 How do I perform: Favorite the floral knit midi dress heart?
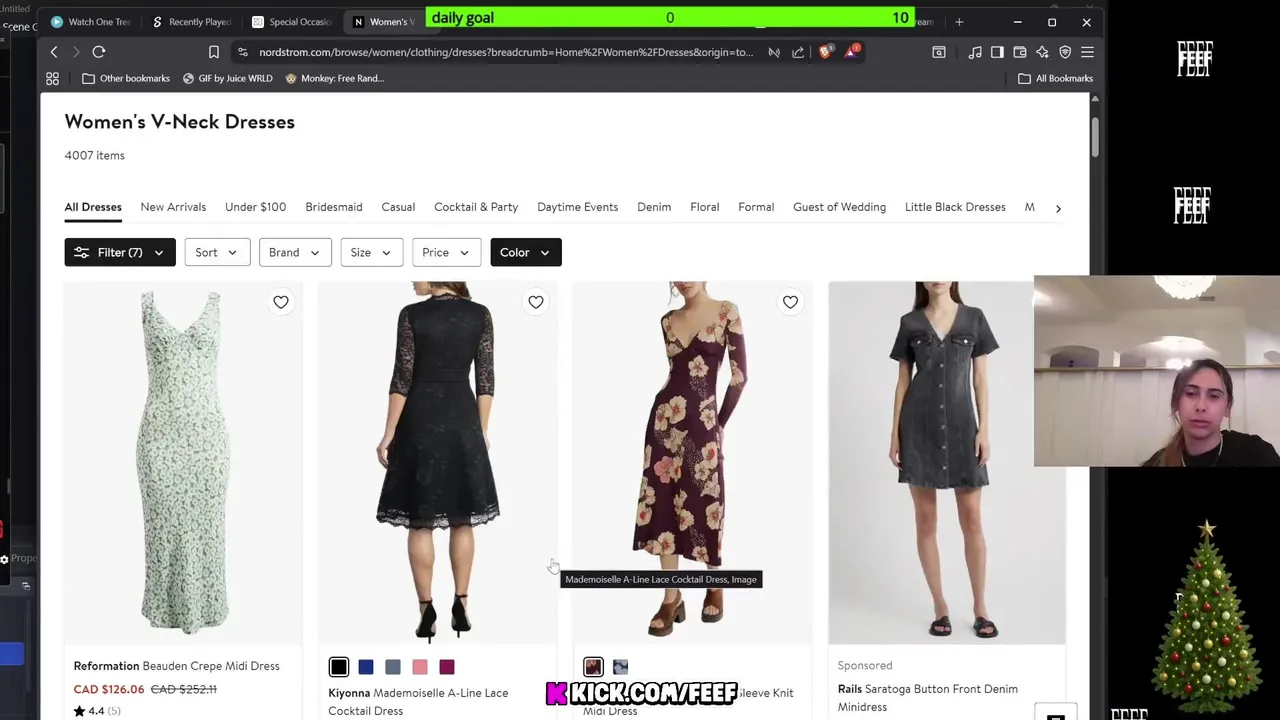coord(790,302)
